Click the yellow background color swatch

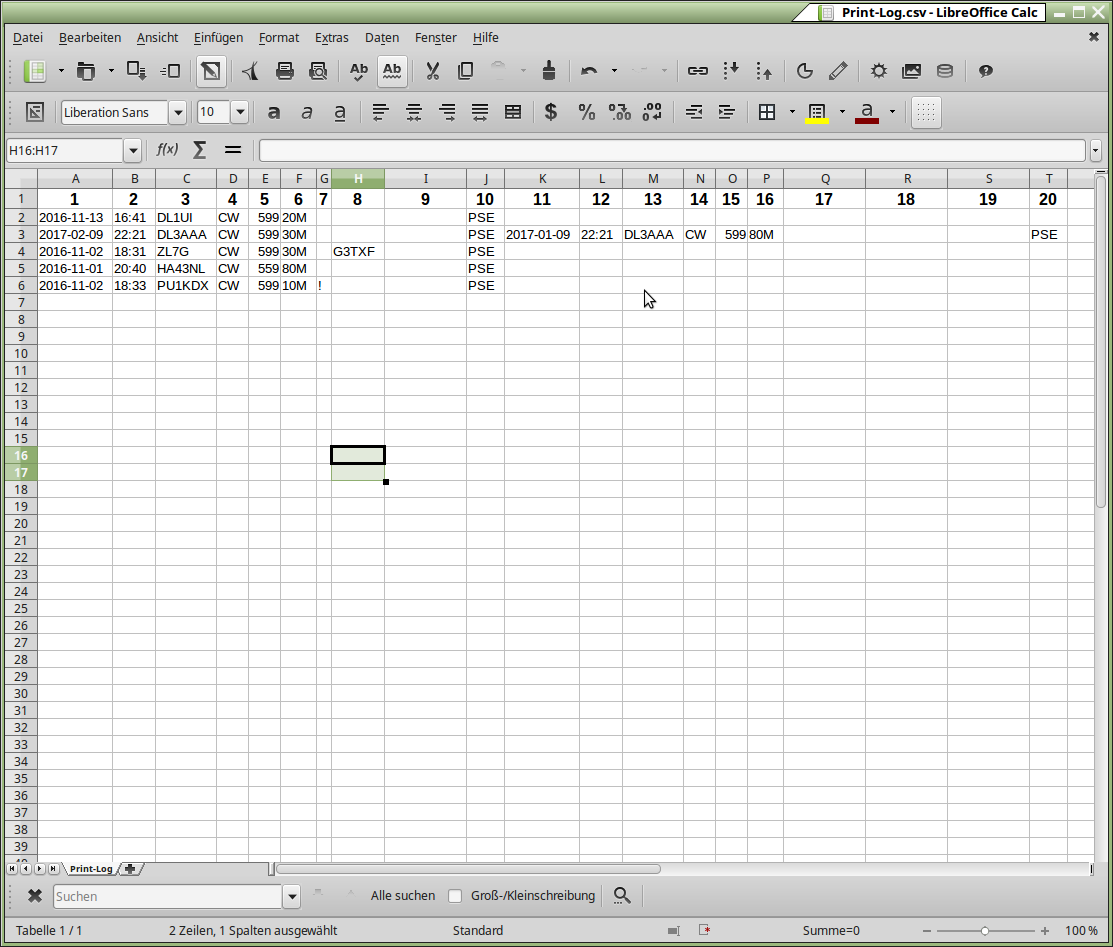point(817,112)
